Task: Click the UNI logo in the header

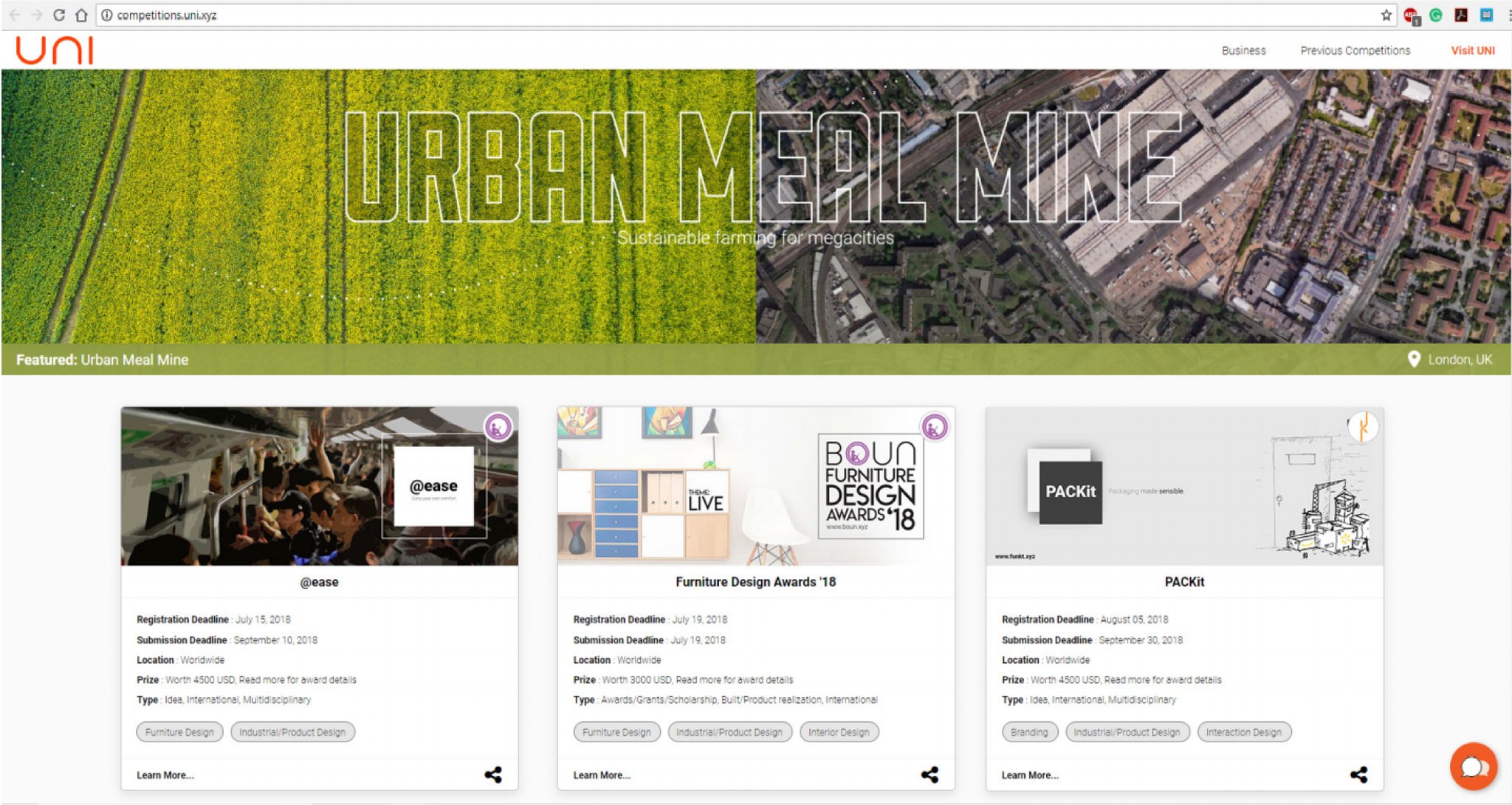Action: coord(55,50)
